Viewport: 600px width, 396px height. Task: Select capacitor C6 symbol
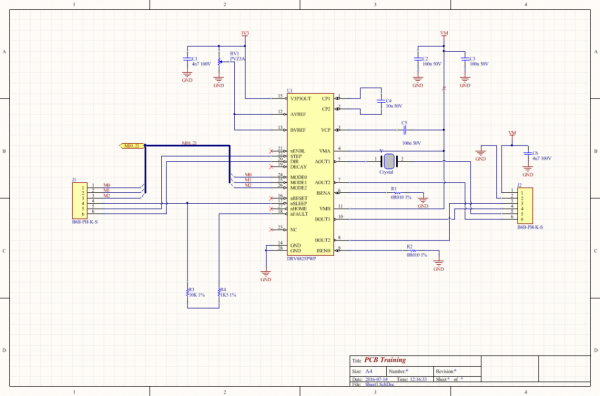tap(528, 153)
